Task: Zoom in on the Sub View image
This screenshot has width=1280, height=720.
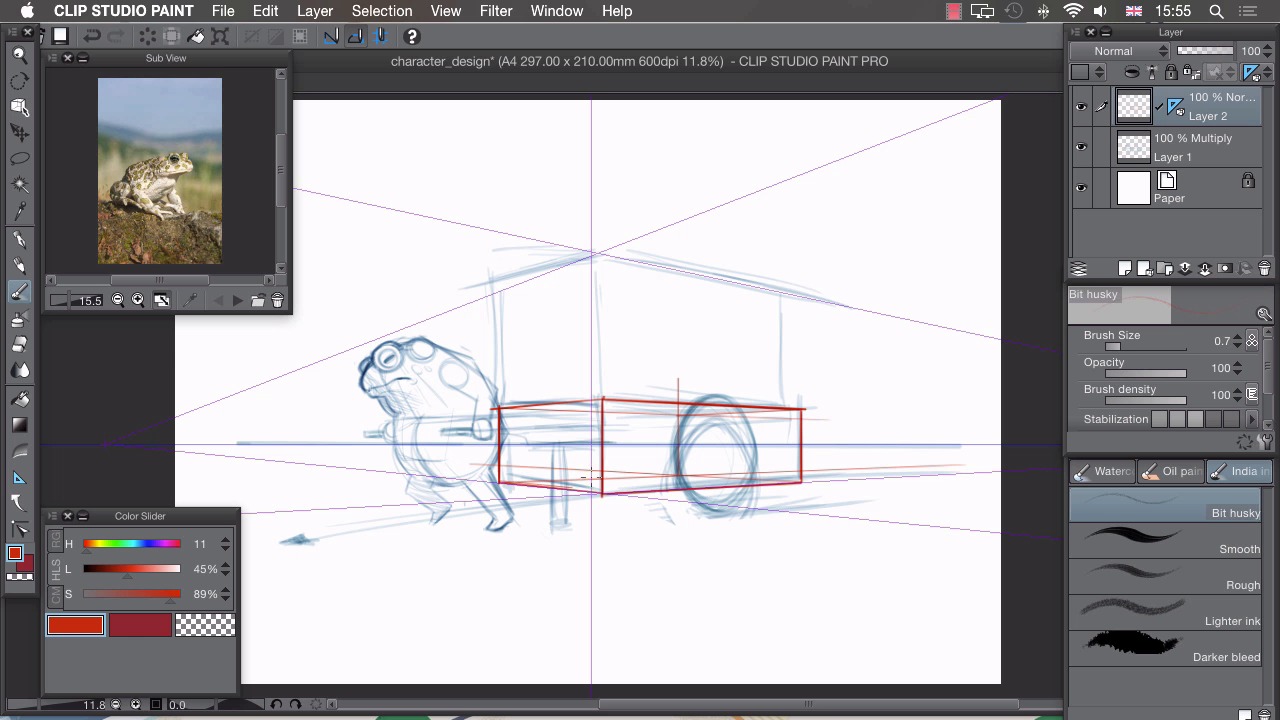Action: click(138, 300)
